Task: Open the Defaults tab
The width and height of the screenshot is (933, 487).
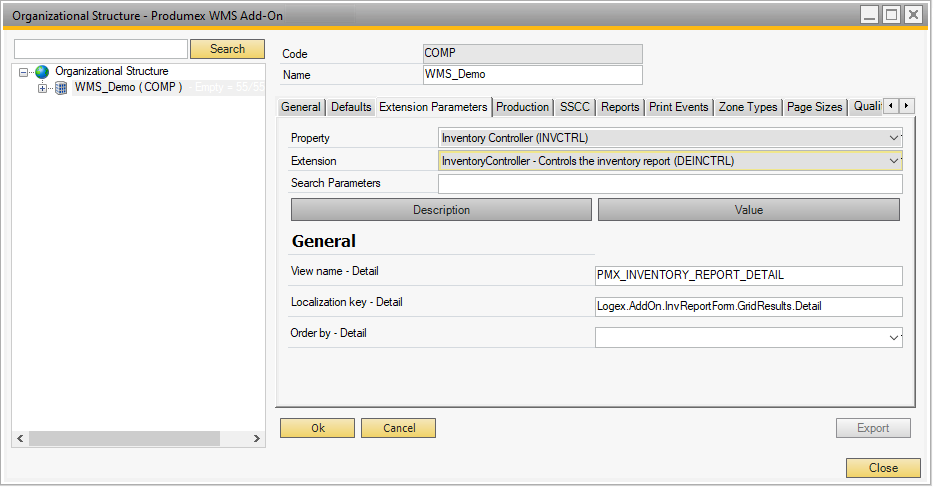Action: tap(351, 107)
